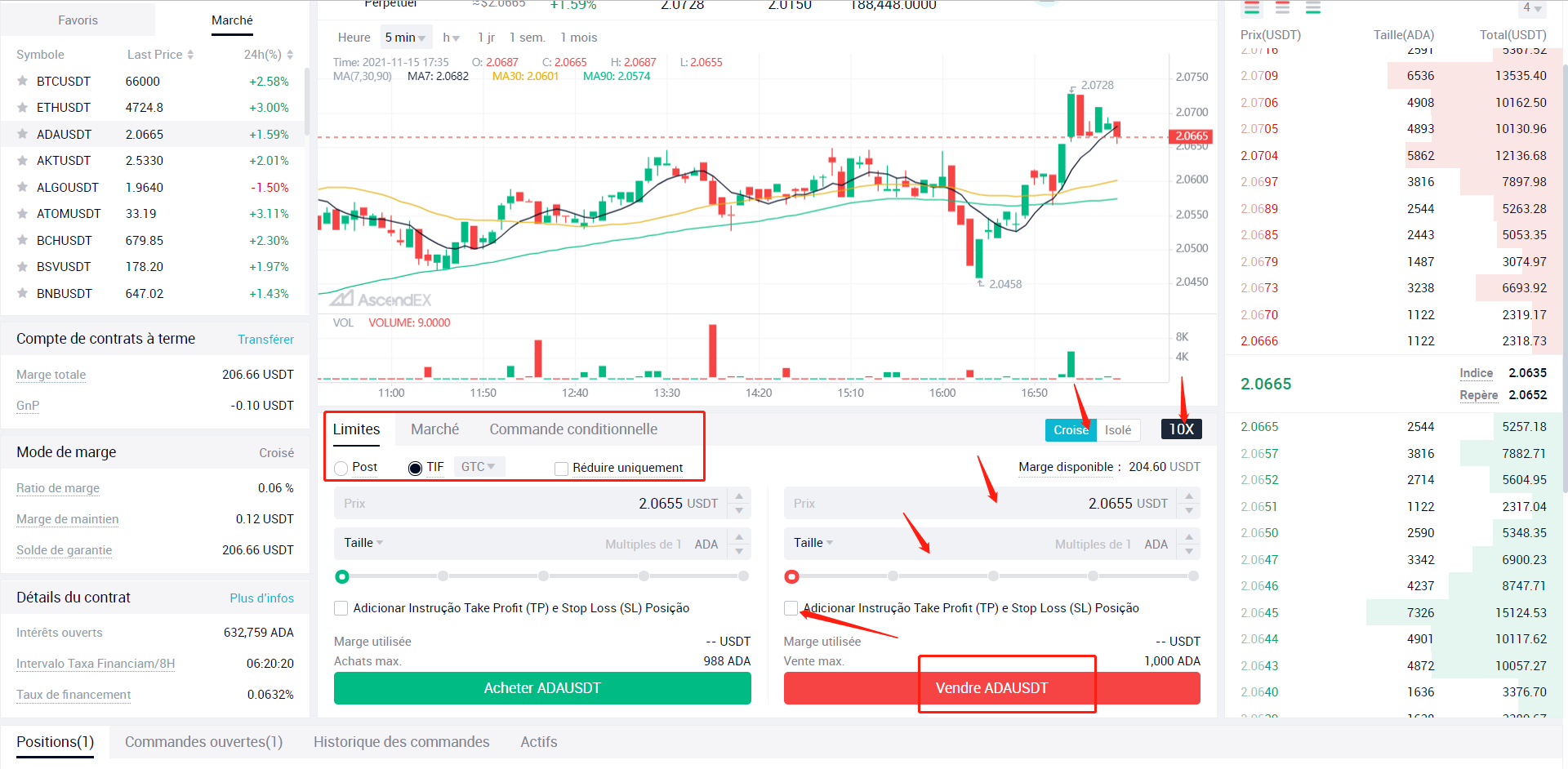Open the buy-side Taille unit dropdown
Image resolution: width=1568 pixels, height=769 pixels.
363,543
